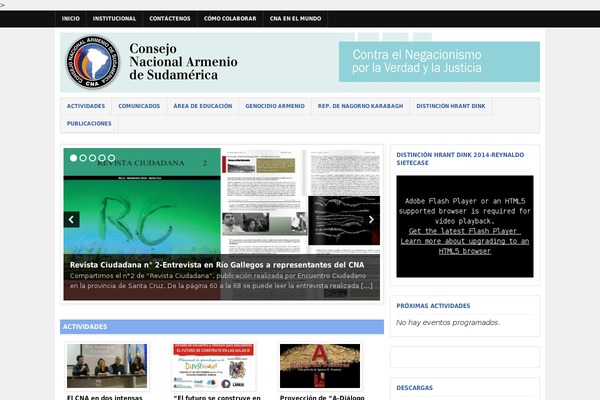Go to next slide arrow

point(371,220)
